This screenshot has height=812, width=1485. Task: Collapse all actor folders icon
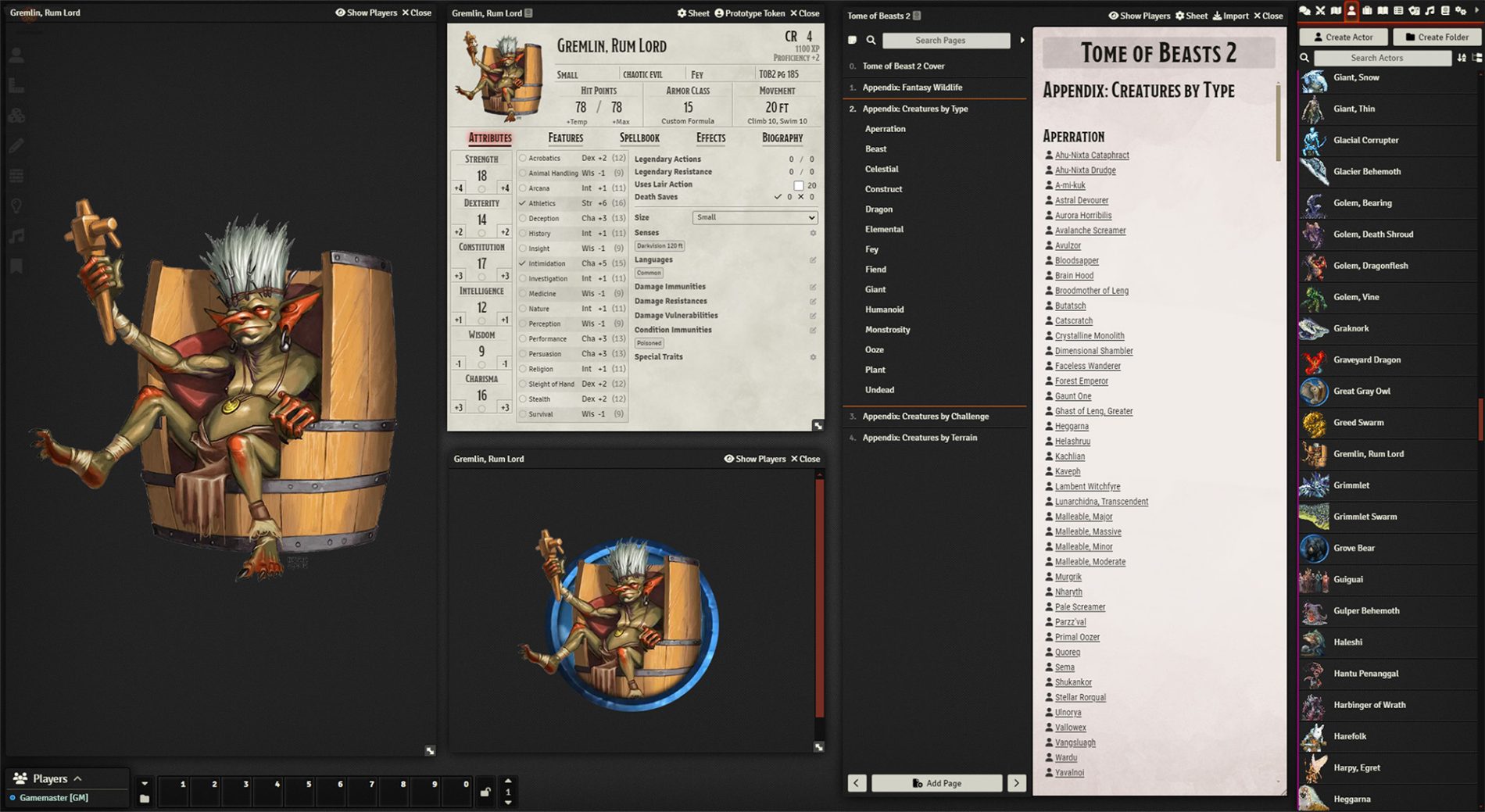(x=1476, y=58)
